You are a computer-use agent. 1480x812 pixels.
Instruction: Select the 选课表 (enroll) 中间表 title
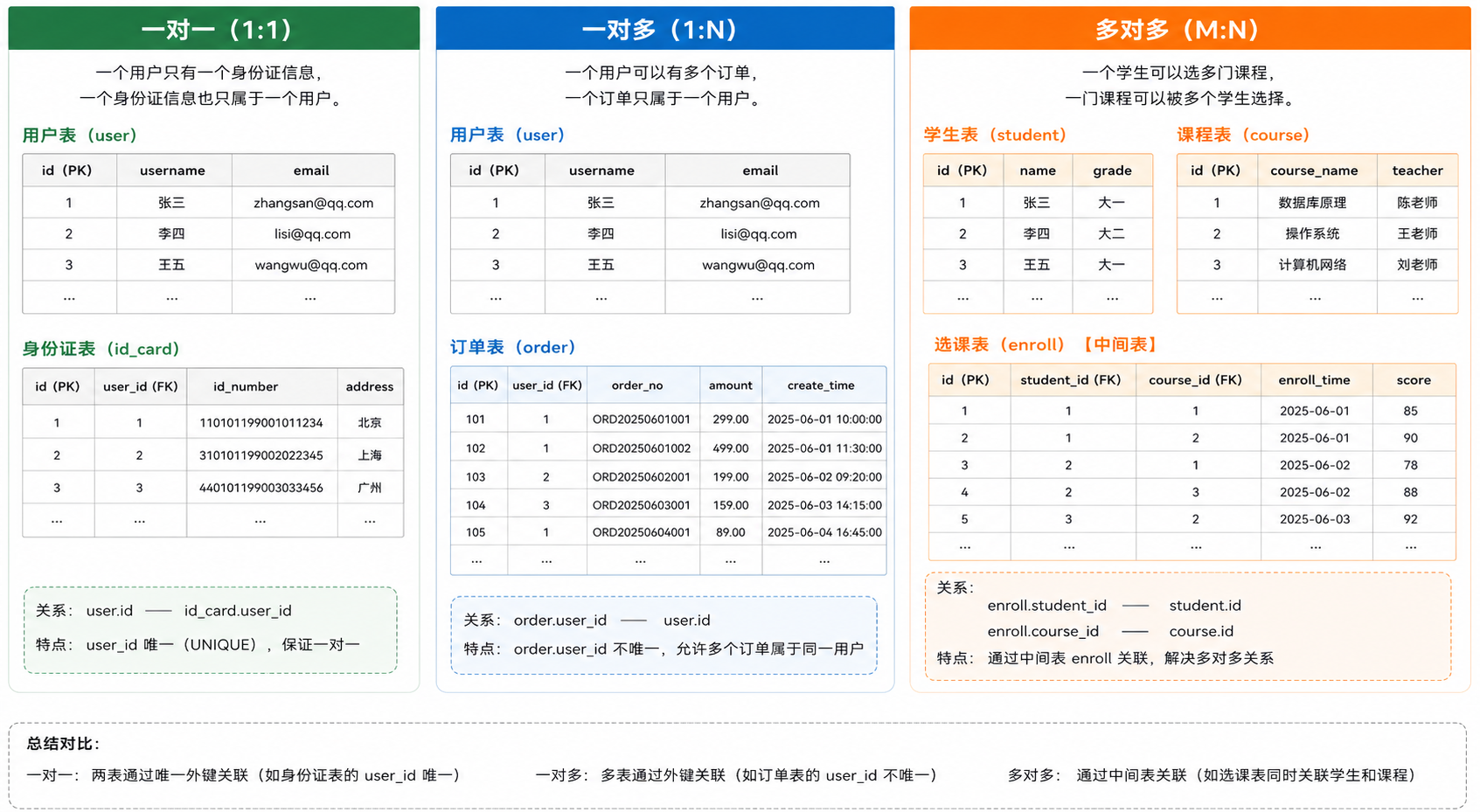[x=1046, y=344]
